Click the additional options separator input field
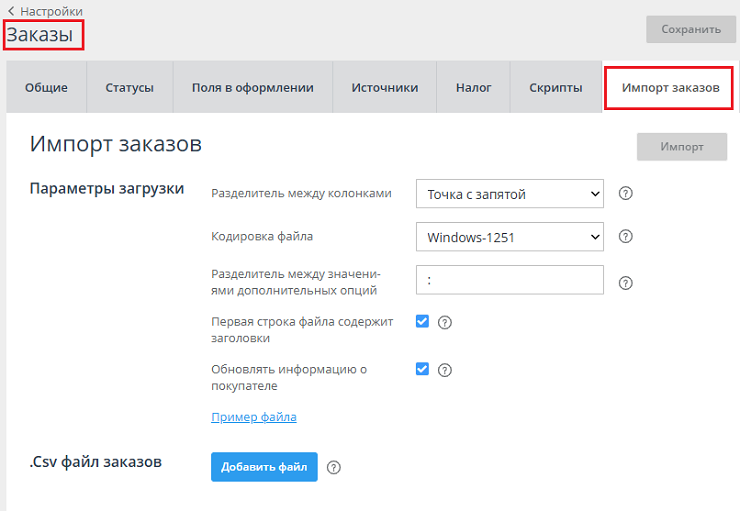Viewport: 740px width, 511px height. pos(509,280)
